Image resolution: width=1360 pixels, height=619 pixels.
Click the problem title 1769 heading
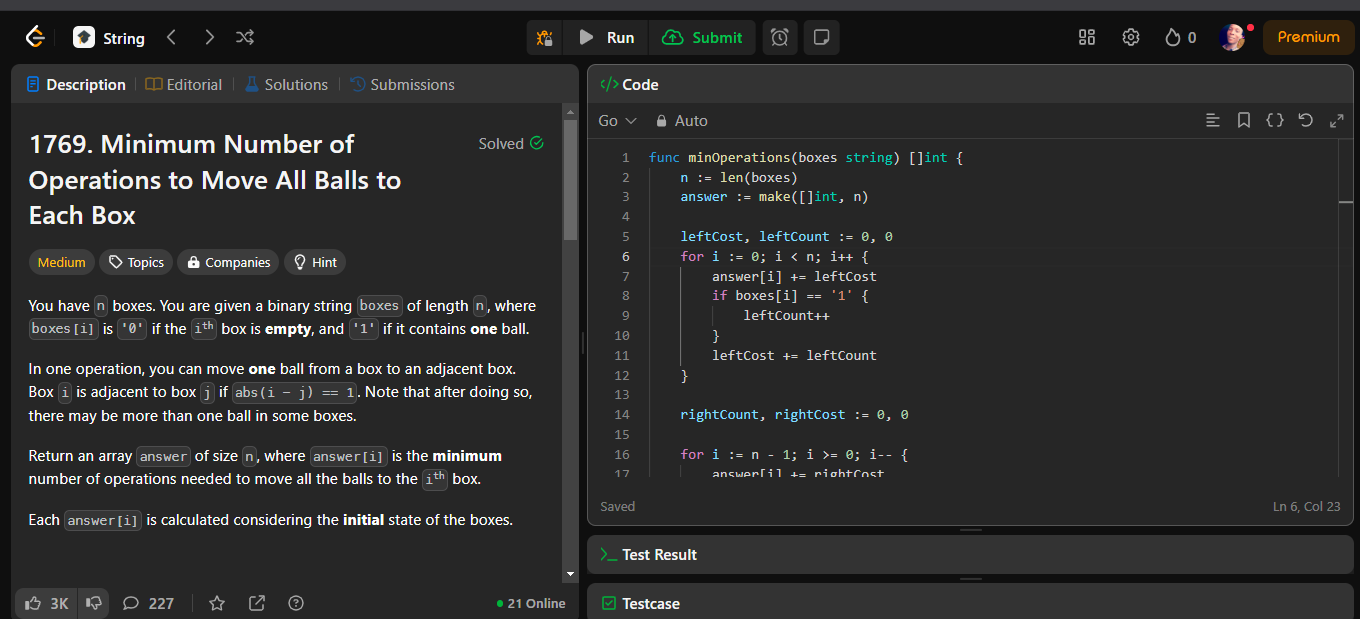tap(215, 180)
